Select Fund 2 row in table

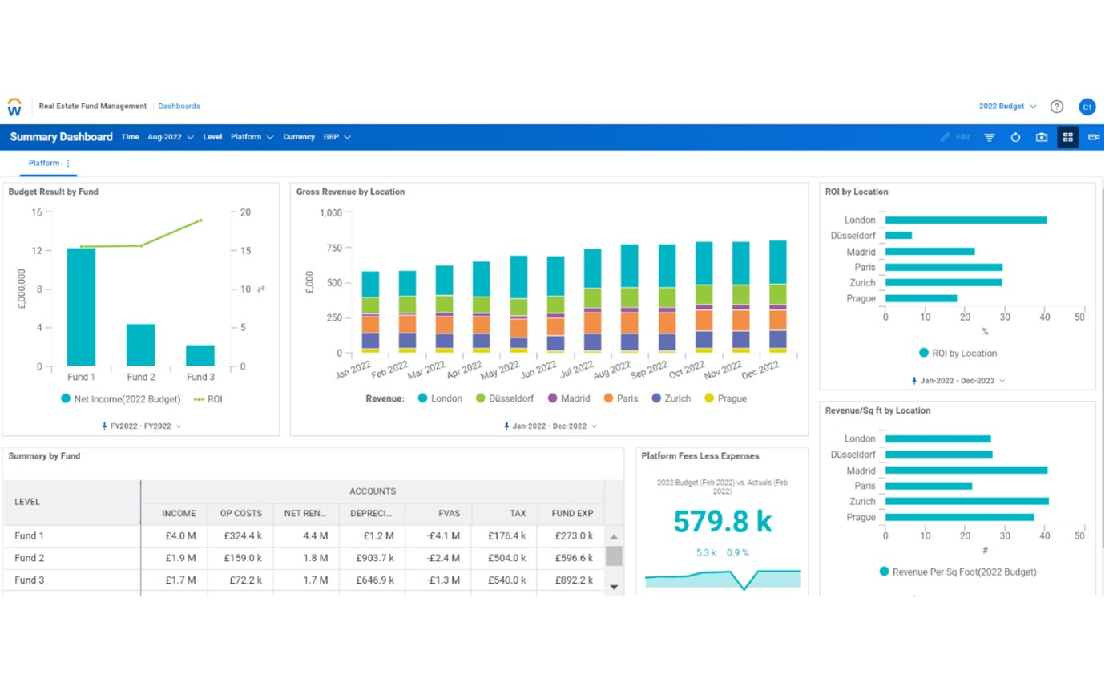[303, 558]
